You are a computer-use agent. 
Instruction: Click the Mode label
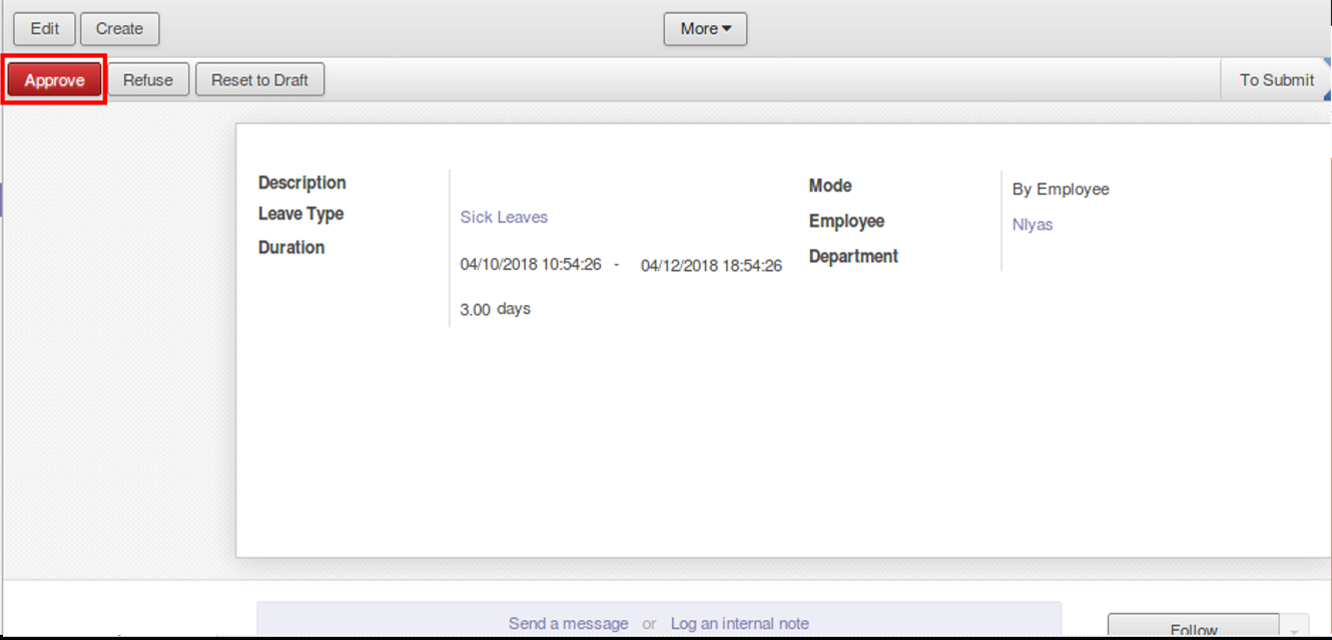[x=830, y=186]
